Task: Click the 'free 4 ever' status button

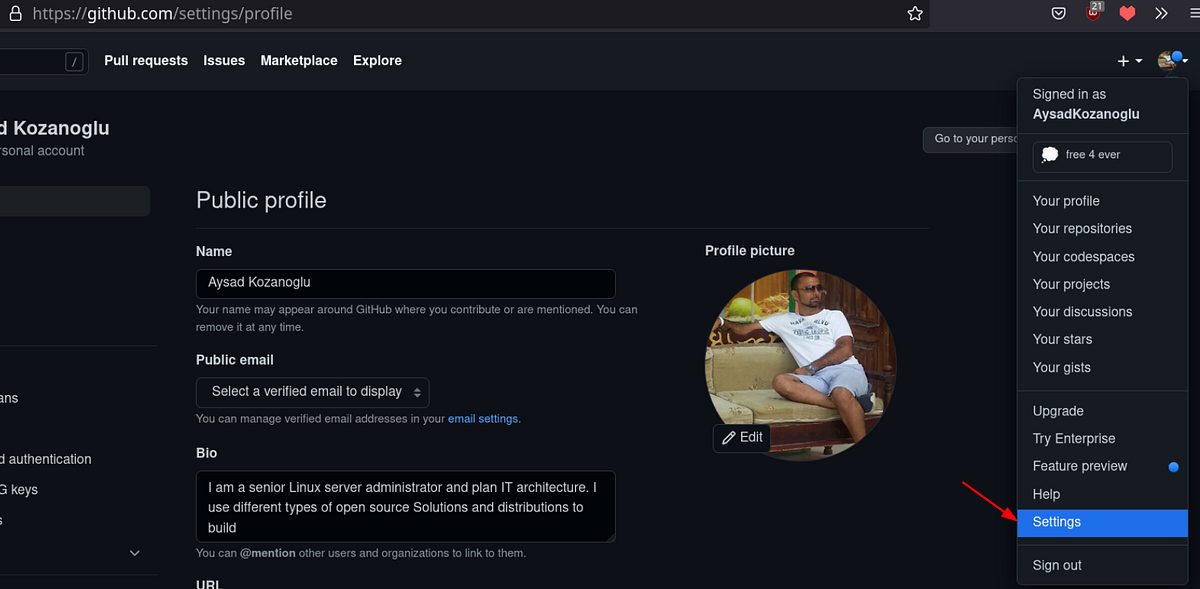Action: coord(1101,156)
